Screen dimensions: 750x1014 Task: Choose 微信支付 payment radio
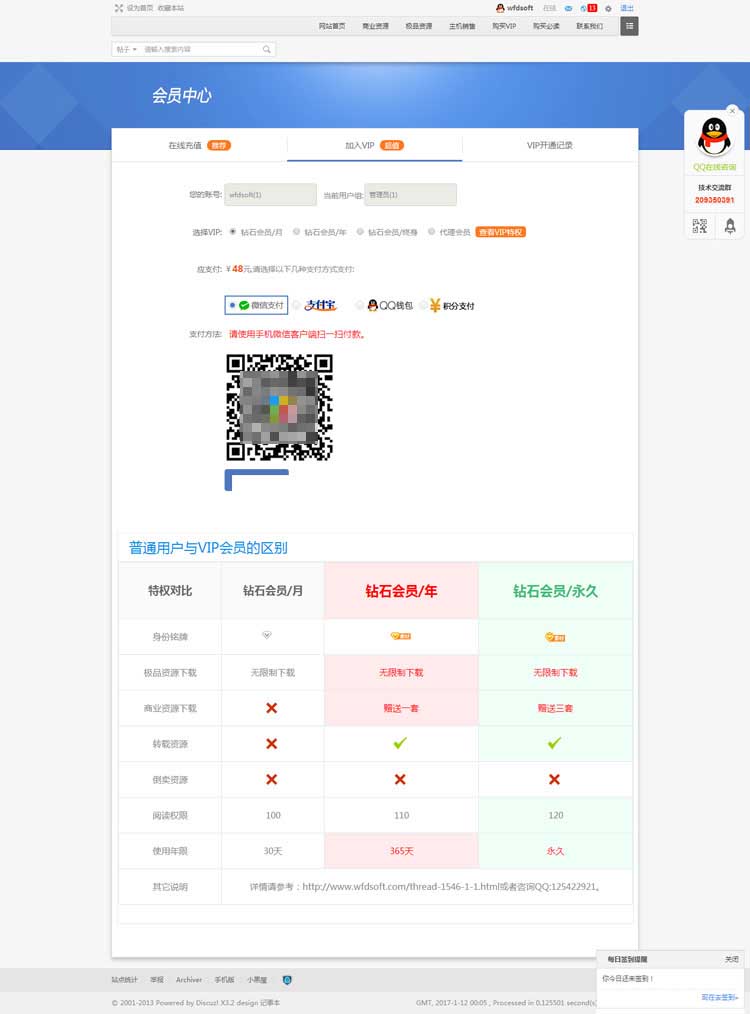[x=232, y=305]
